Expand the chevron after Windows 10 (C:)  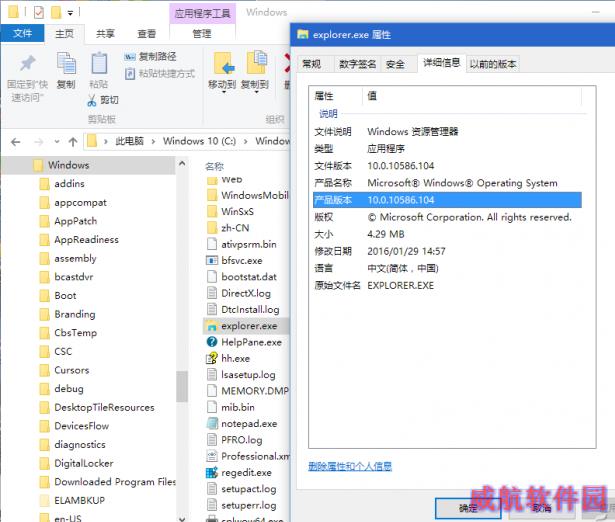[x=246, y=141]
